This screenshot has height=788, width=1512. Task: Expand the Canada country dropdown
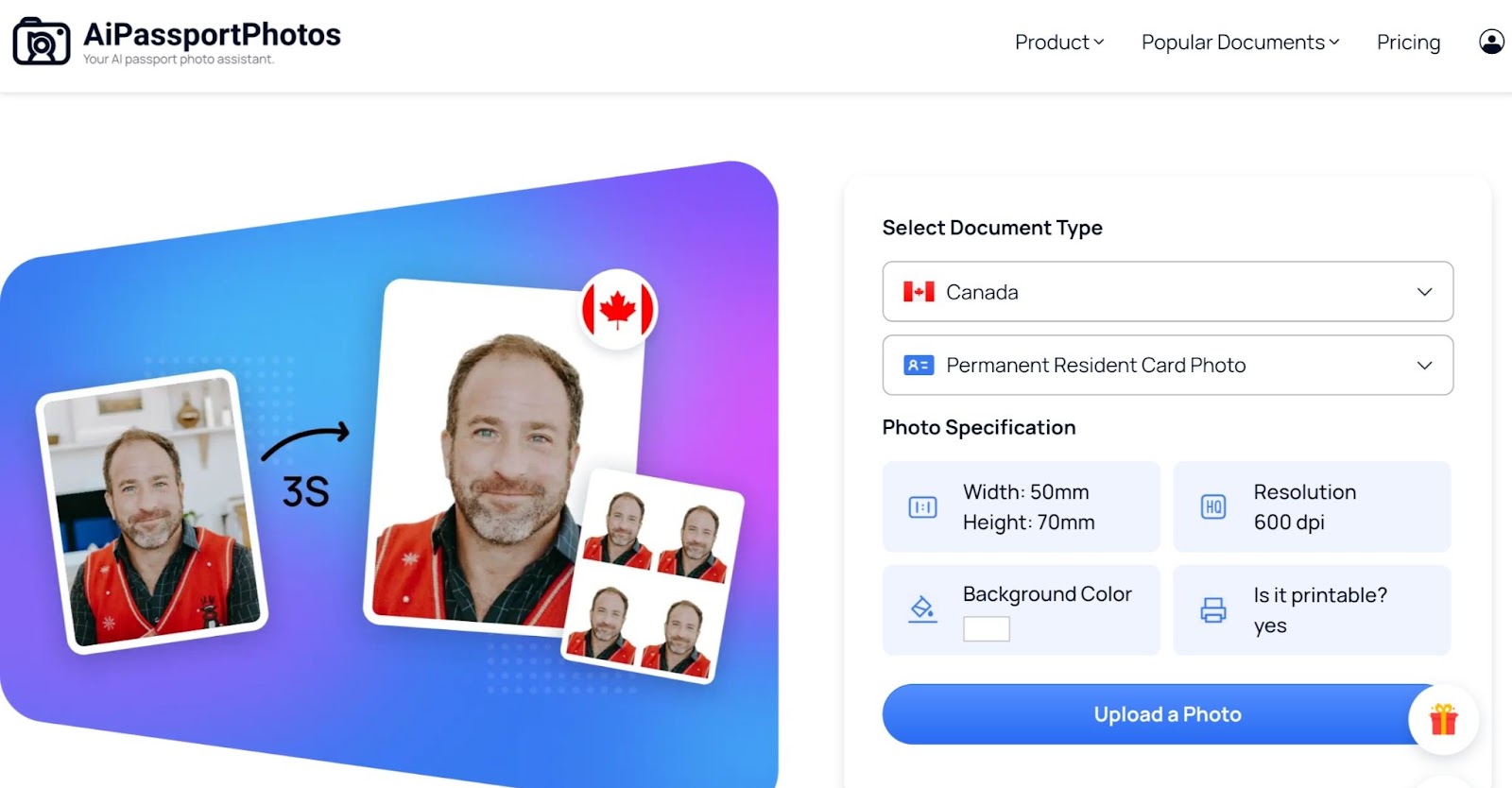[1168, 292]
